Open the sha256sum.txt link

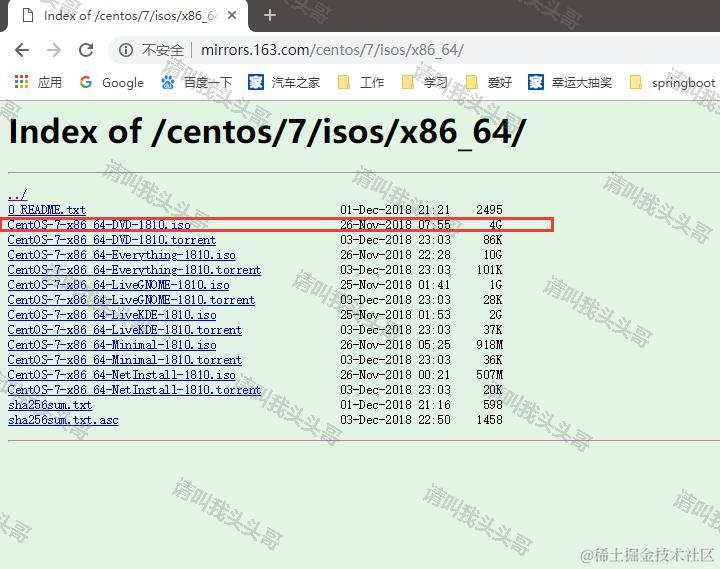[50, 405]
